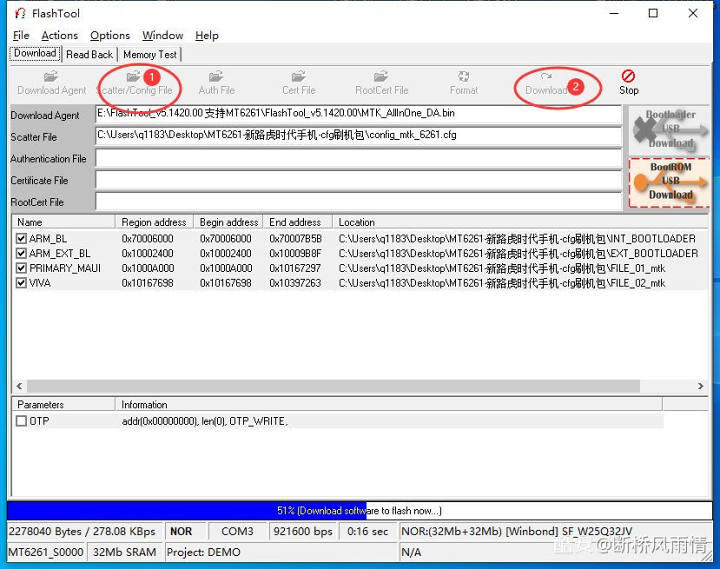Open Scatter/Config File from toolbar

(x=134, y=82)
